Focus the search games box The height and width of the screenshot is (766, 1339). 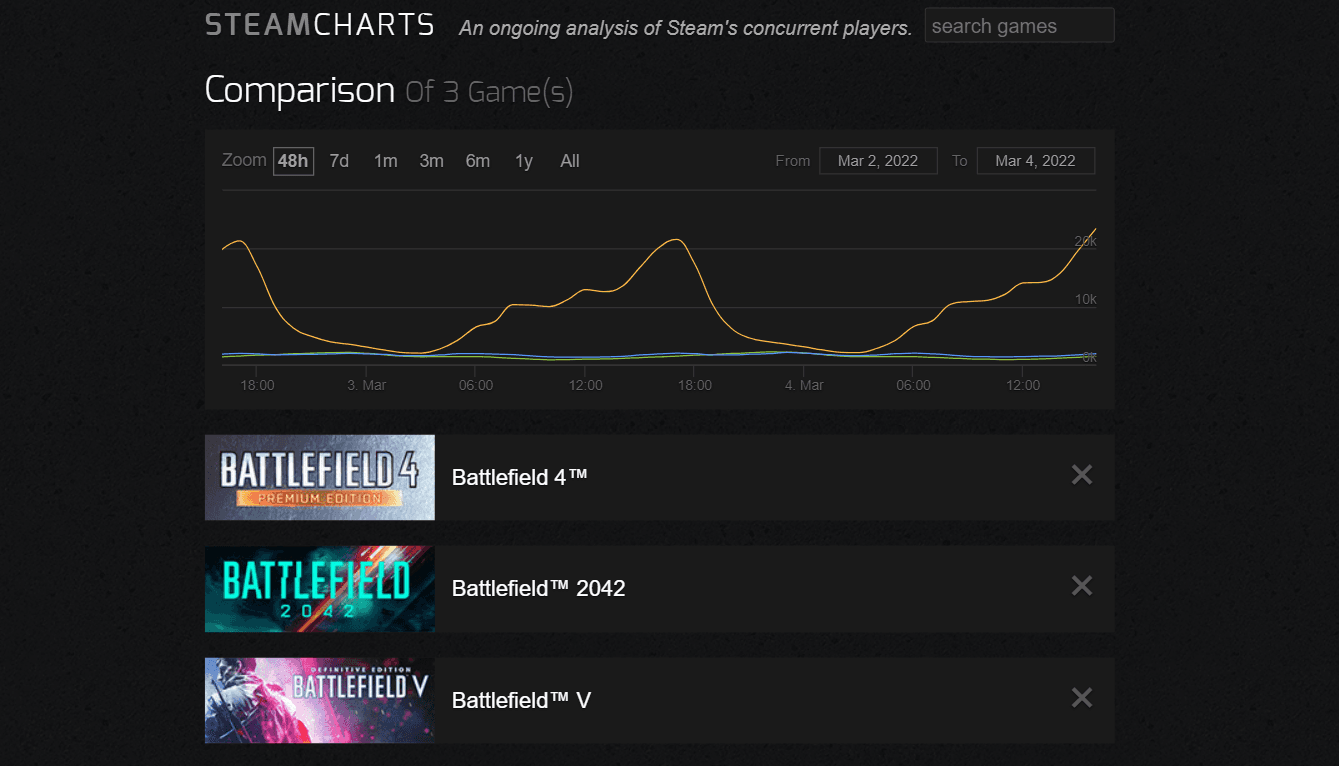(1018, 26)
